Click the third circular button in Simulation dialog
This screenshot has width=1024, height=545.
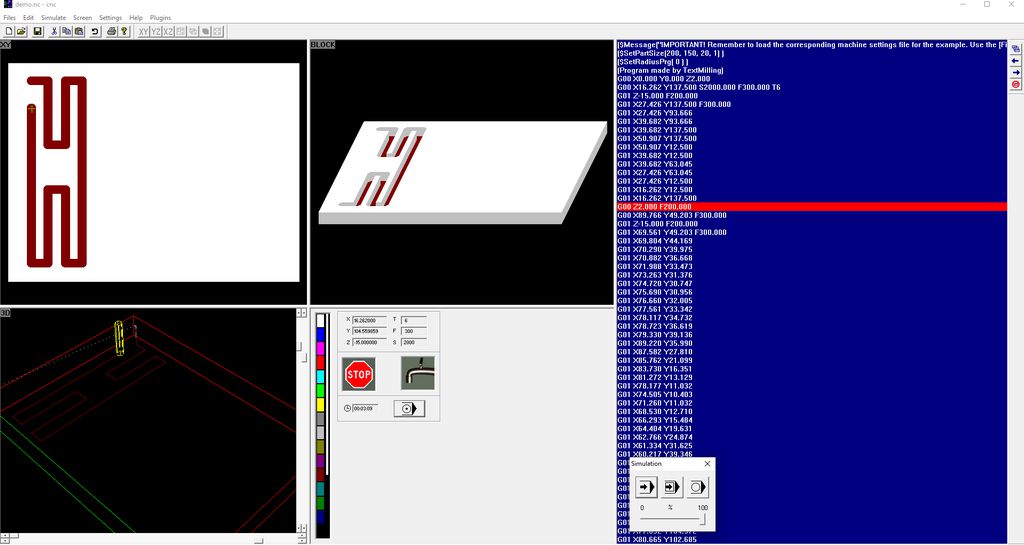click(x=697, y=487)
